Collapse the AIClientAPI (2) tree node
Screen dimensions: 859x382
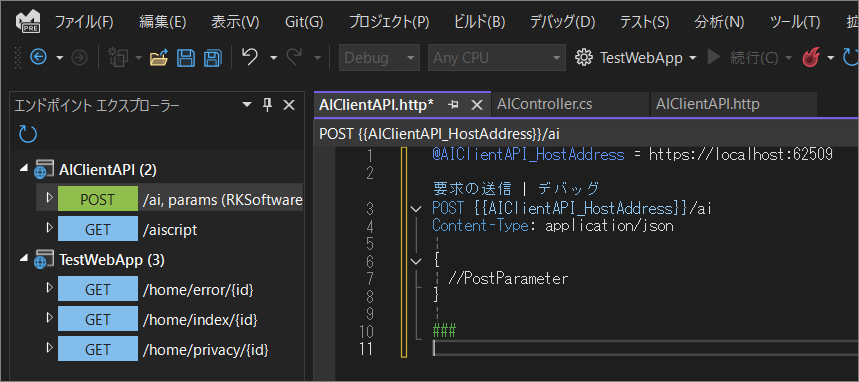24,169
